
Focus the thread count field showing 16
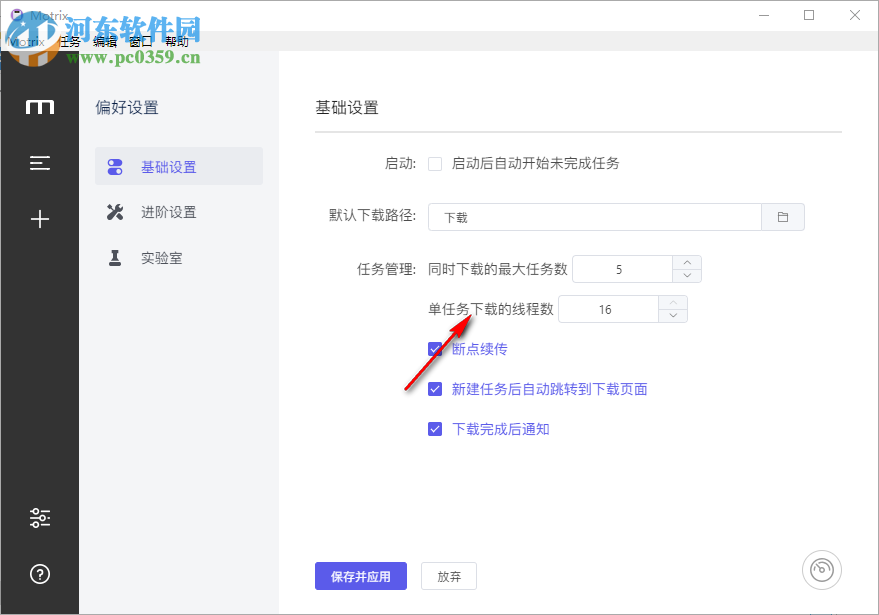(x=608, y=309)
